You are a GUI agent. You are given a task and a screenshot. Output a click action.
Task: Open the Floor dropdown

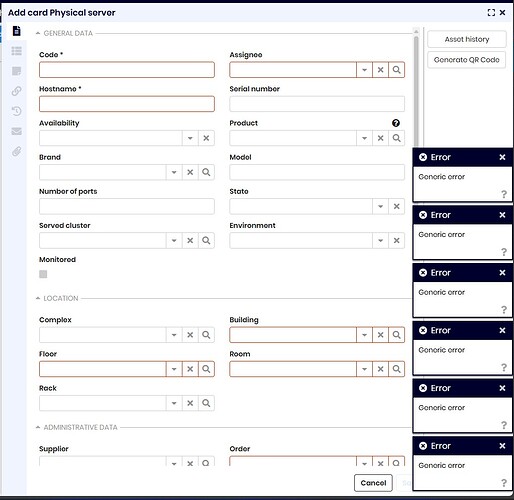click(174, 369)
